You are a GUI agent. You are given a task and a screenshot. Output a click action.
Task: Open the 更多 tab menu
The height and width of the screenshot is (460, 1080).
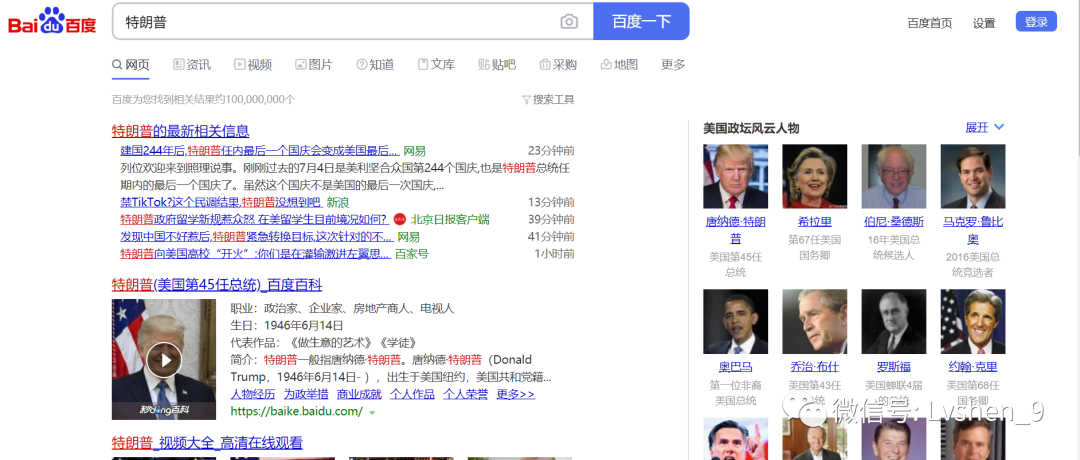click(x=673, y=65)
